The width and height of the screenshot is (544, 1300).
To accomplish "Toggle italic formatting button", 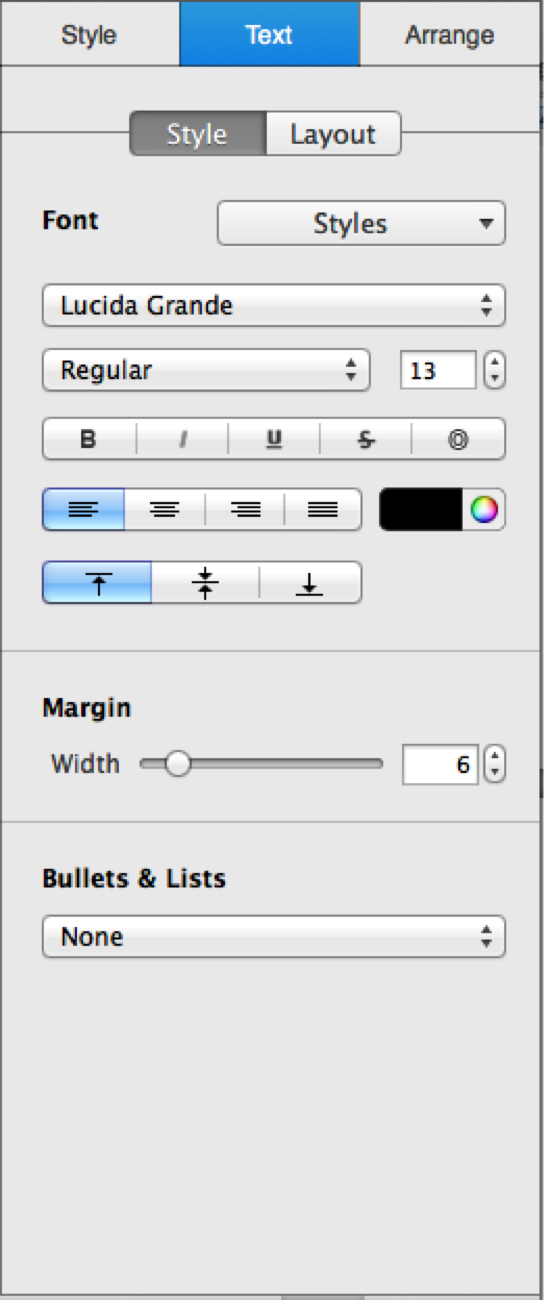I will click(182, 439).
